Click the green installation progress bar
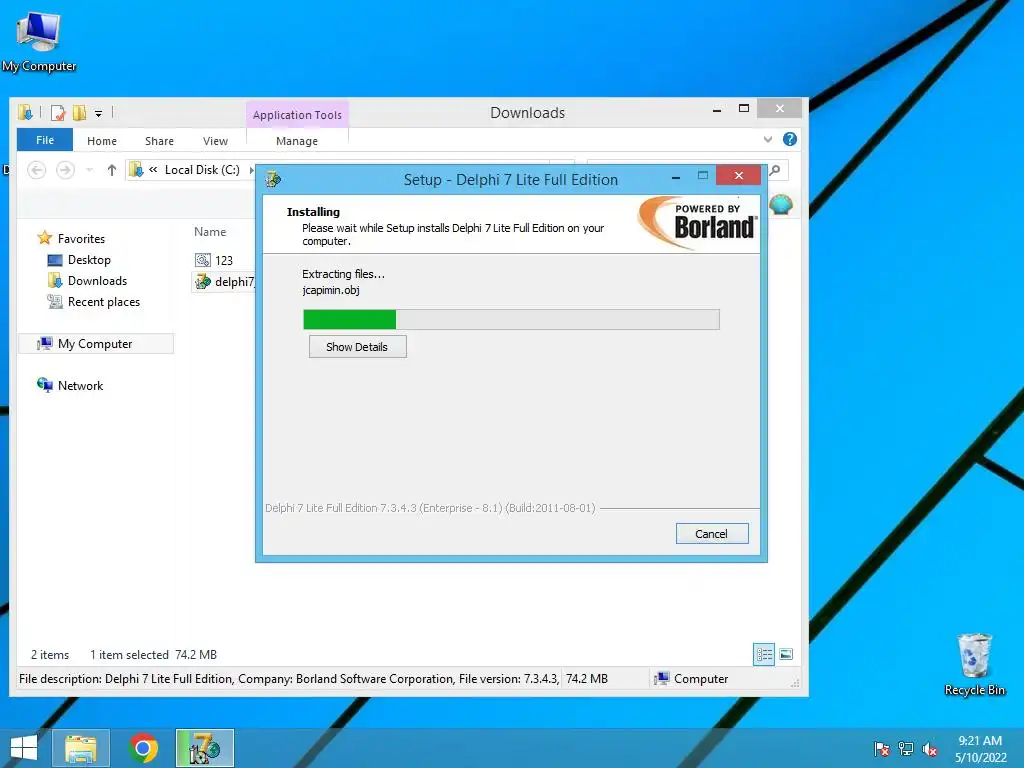 click(x=511, y=319)
